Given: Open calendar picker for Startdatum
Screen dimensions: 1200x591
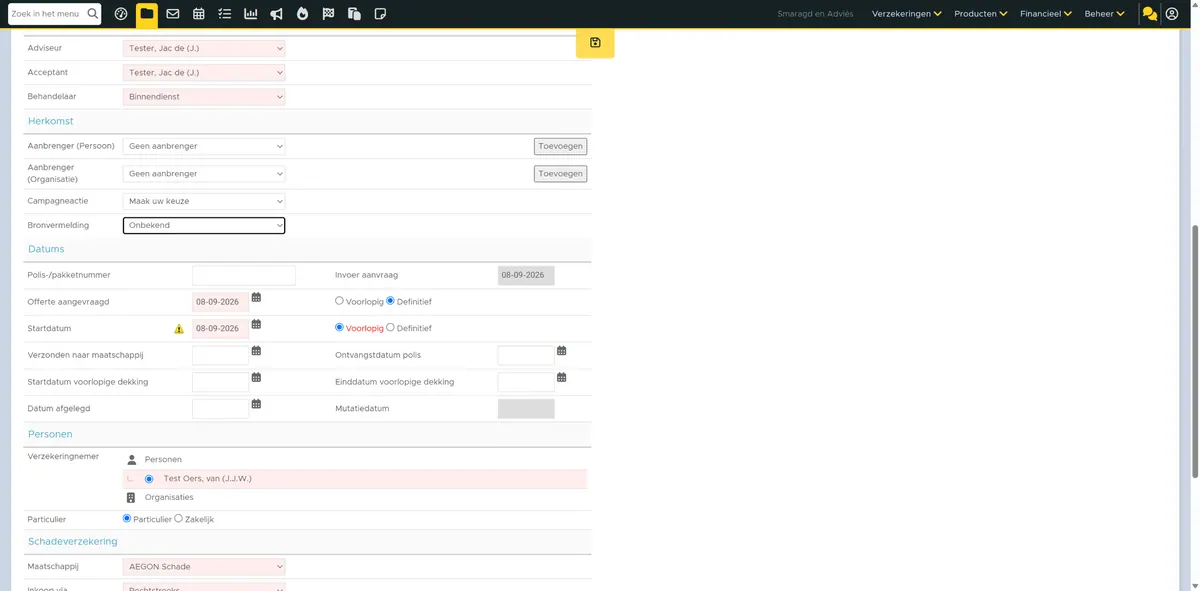Looking at the screenshot, I should 257,325.
